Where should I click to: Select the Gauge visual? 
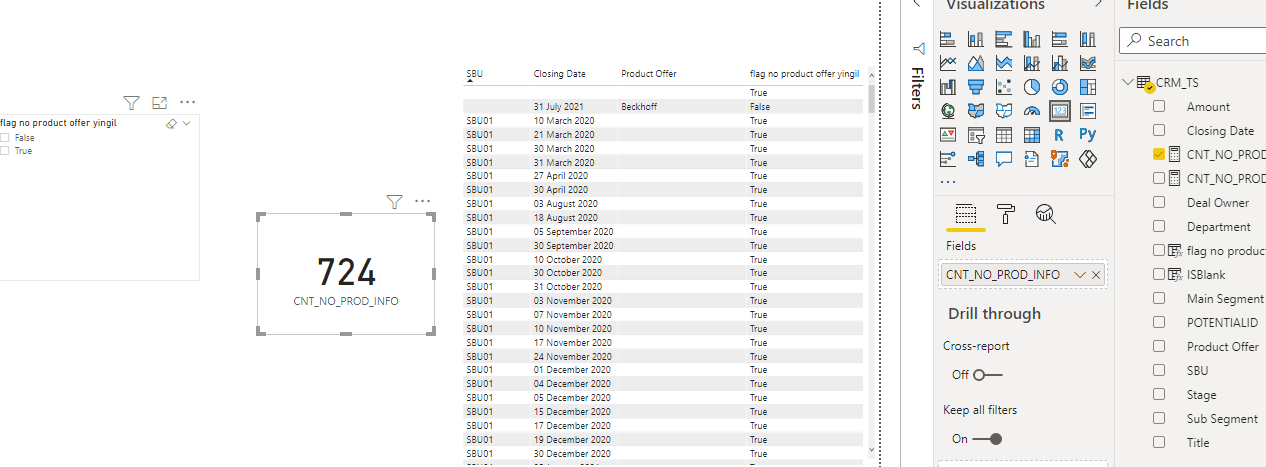(x=1032, y=111)
